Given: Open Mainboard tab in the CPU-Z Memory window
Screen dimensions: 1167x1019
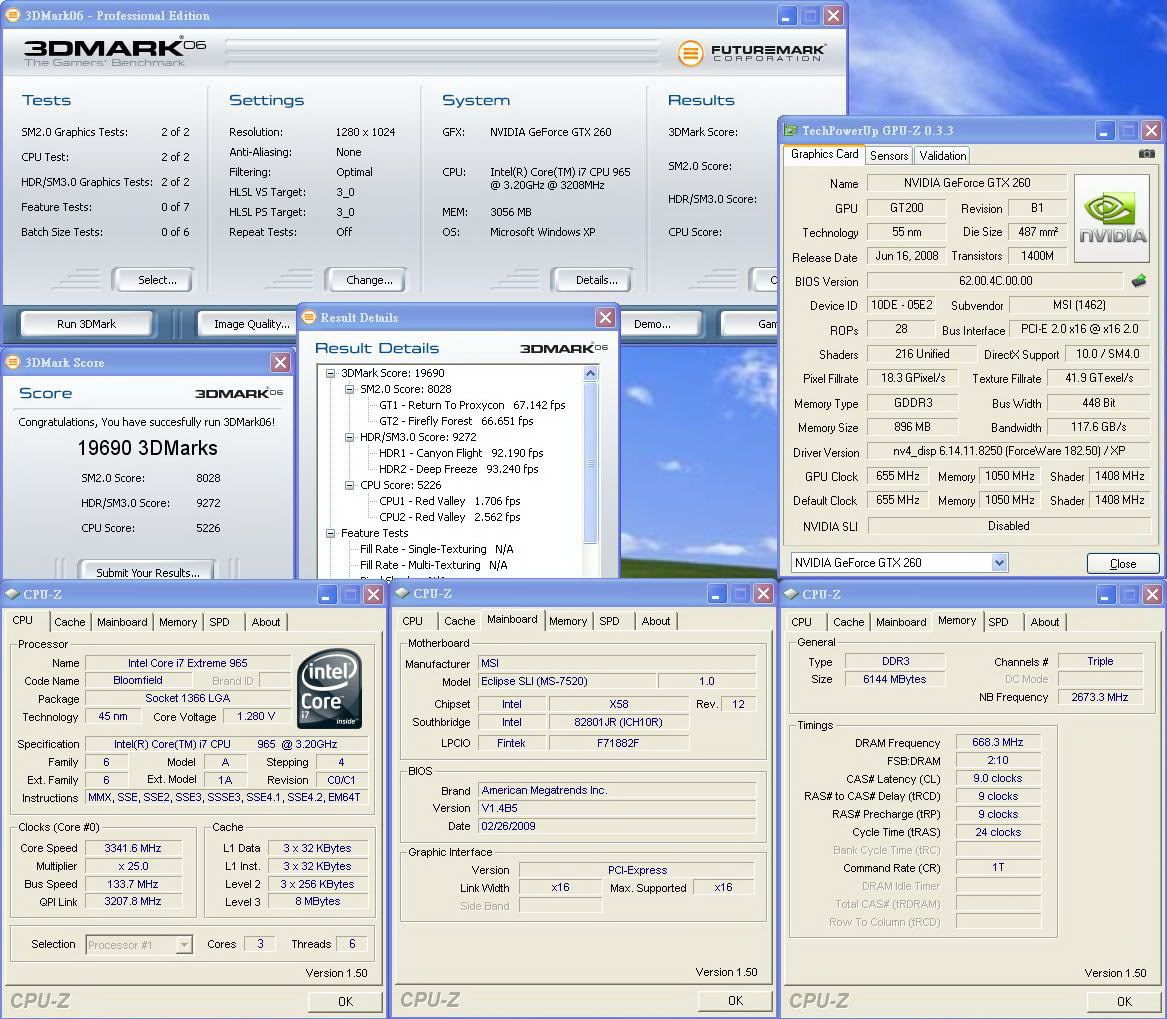Looking at the screenshot, I should pyautogui.click(x=901, y=622).
